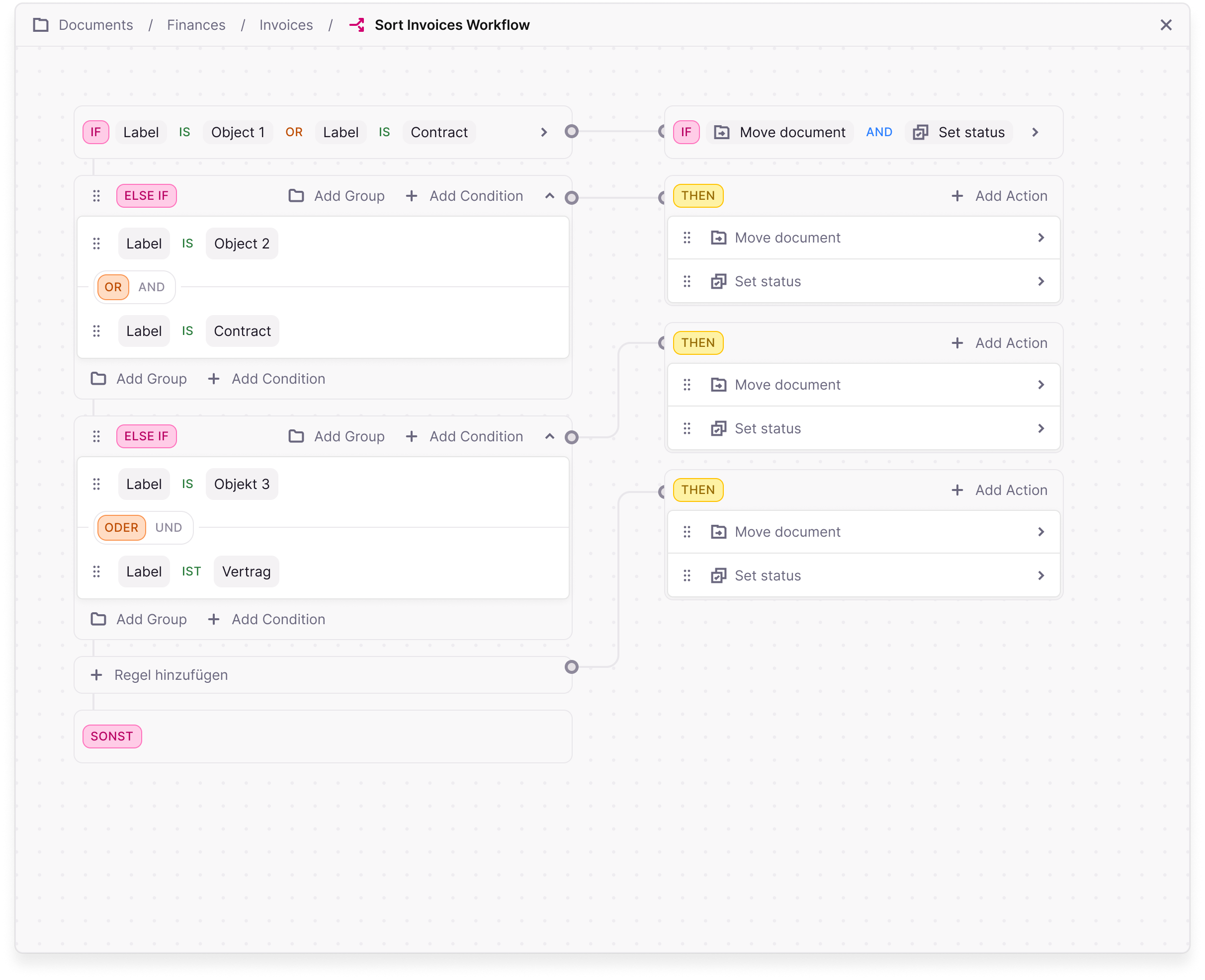Click Add Condition under the Vertrag rule

tap(277, 619)
